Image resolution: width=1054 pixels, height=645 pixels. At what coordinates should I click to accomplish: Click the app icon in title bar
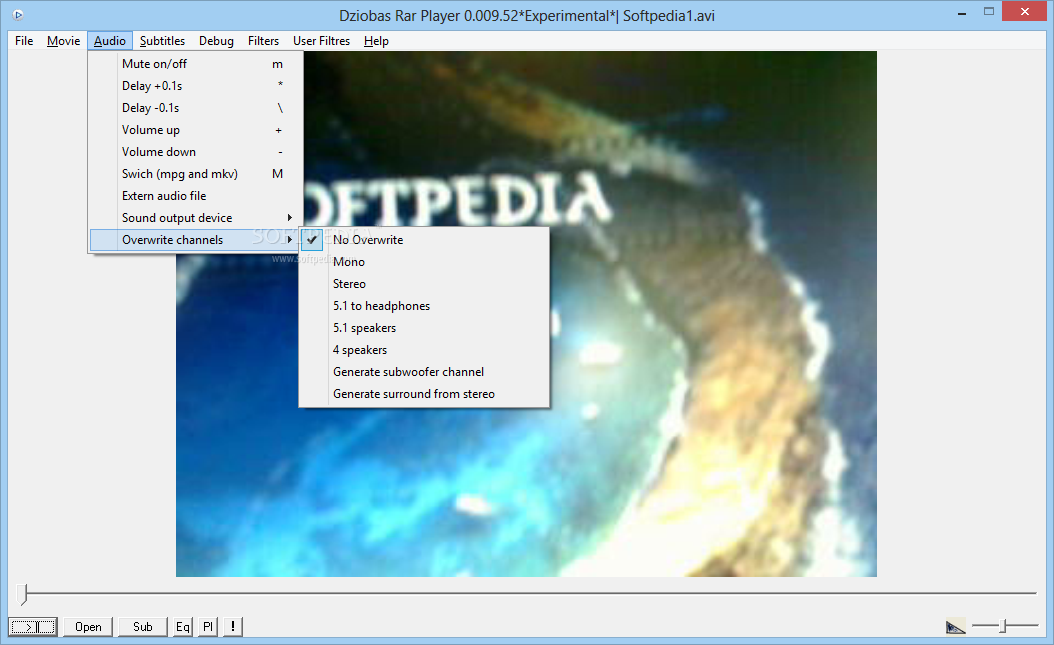pos(18,14)
